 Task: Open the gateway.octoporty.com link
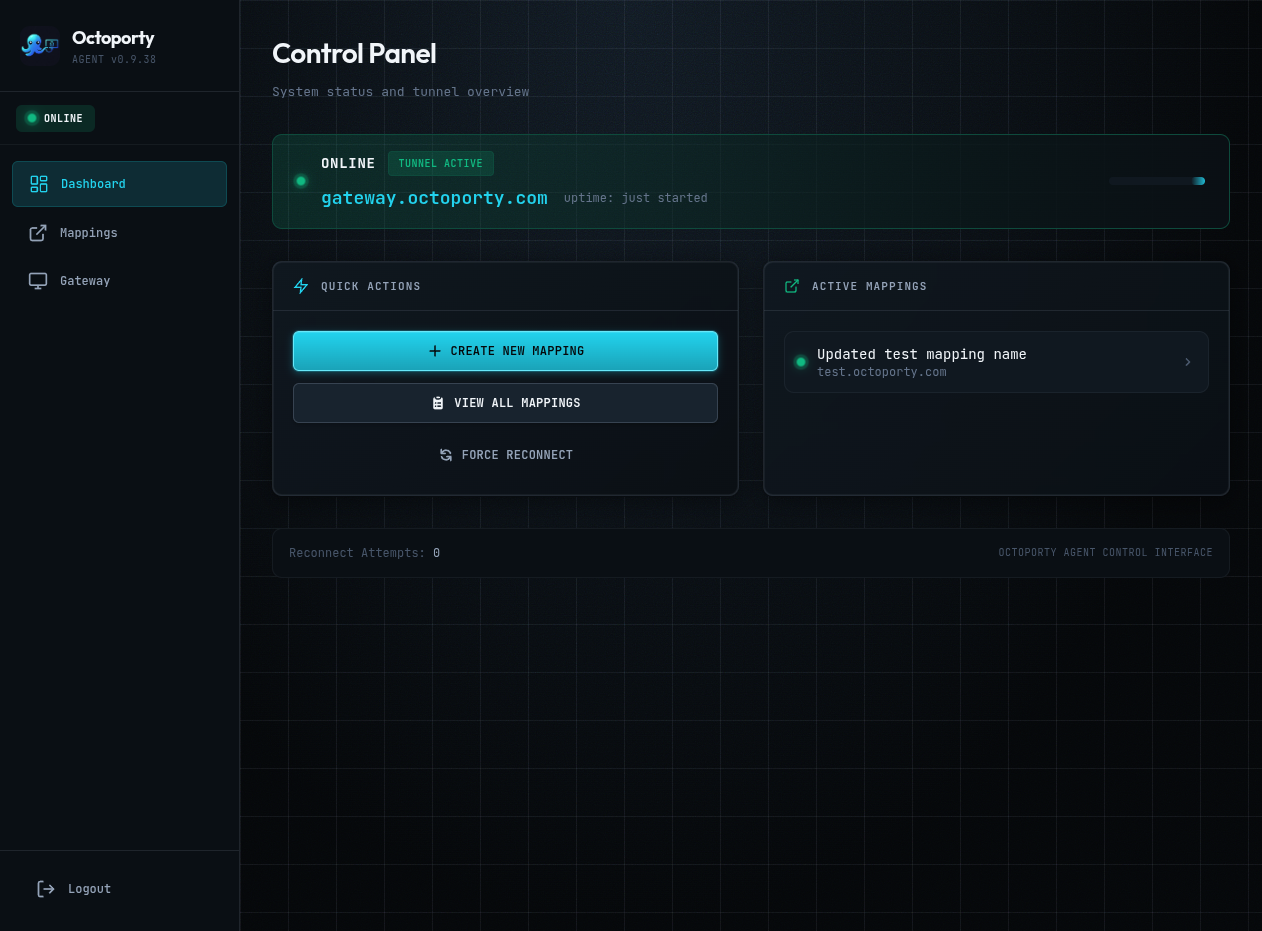[434, 198]
